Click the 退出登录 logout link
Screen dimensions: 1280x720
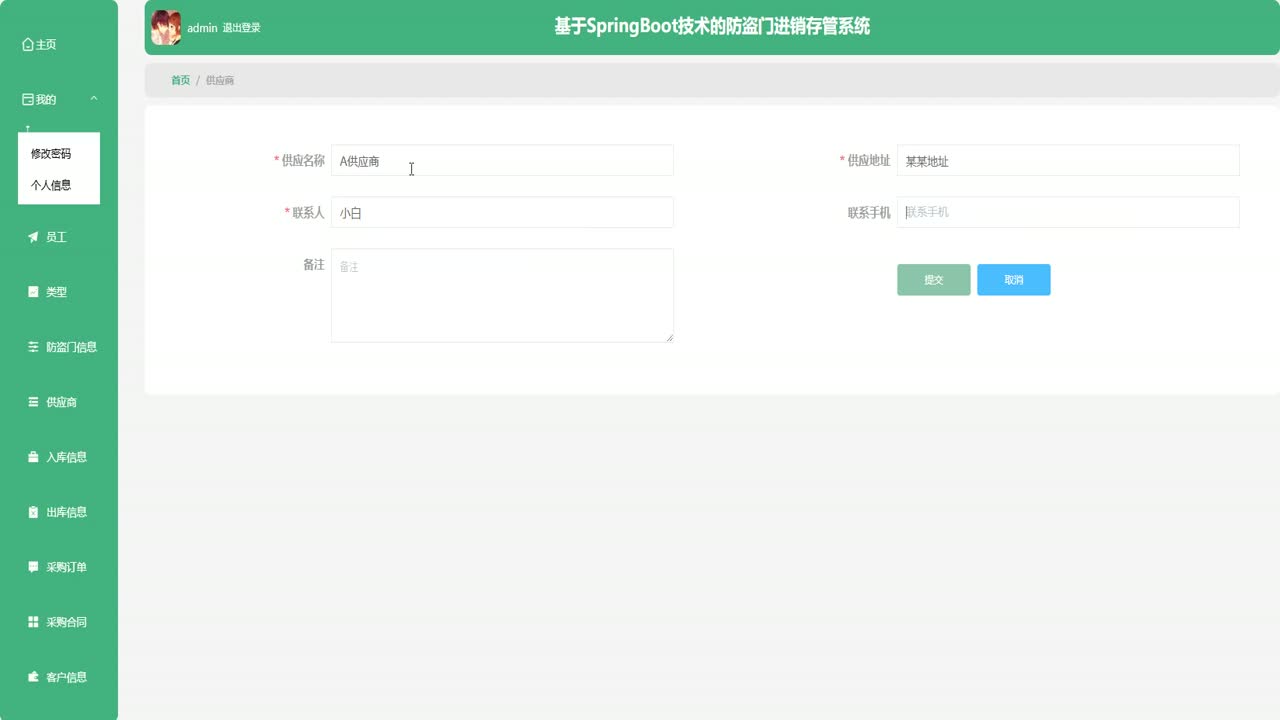tap(241, 28)
